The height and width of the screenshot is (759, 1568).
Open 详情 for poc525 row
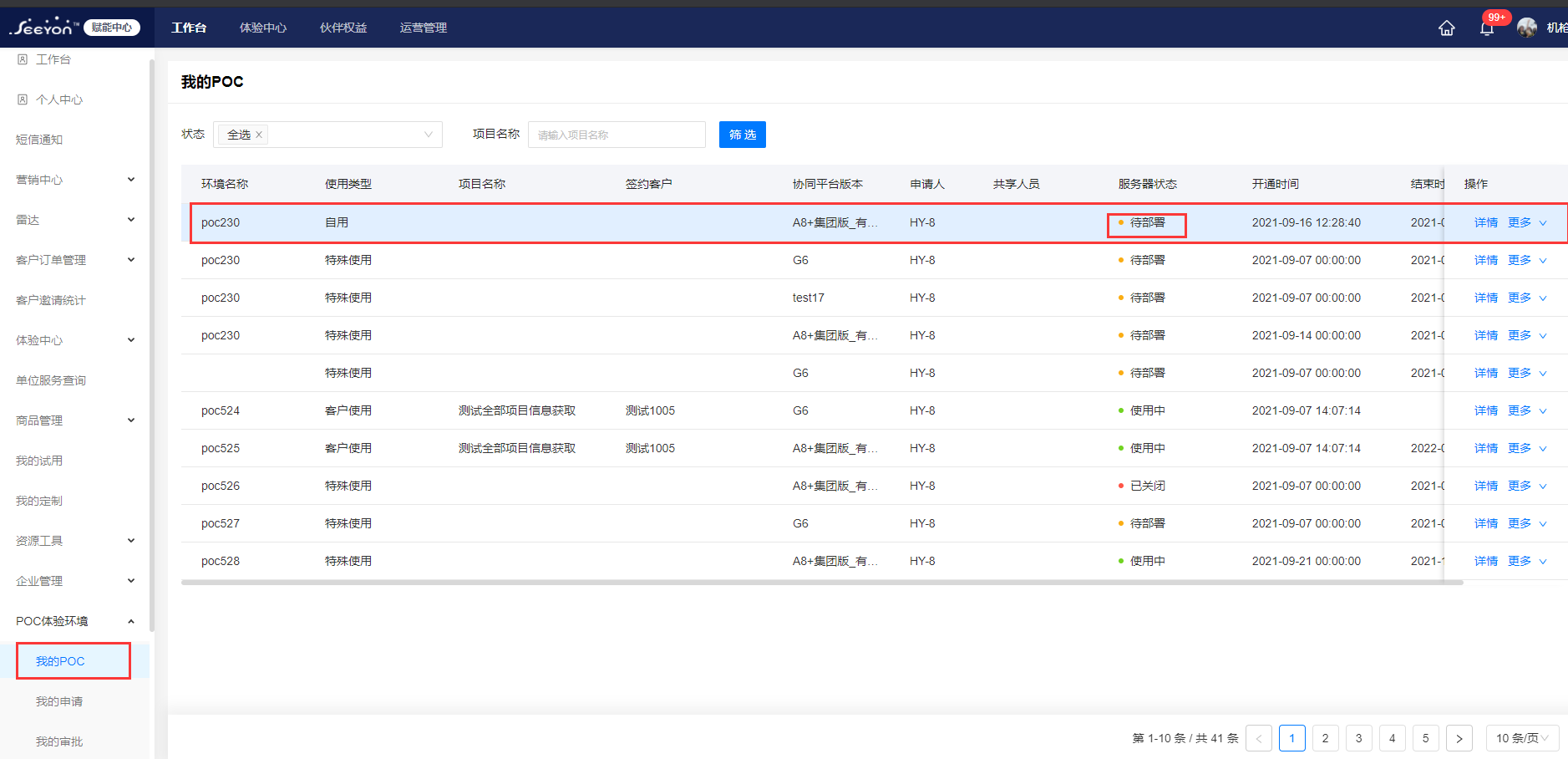(1486, 448)
